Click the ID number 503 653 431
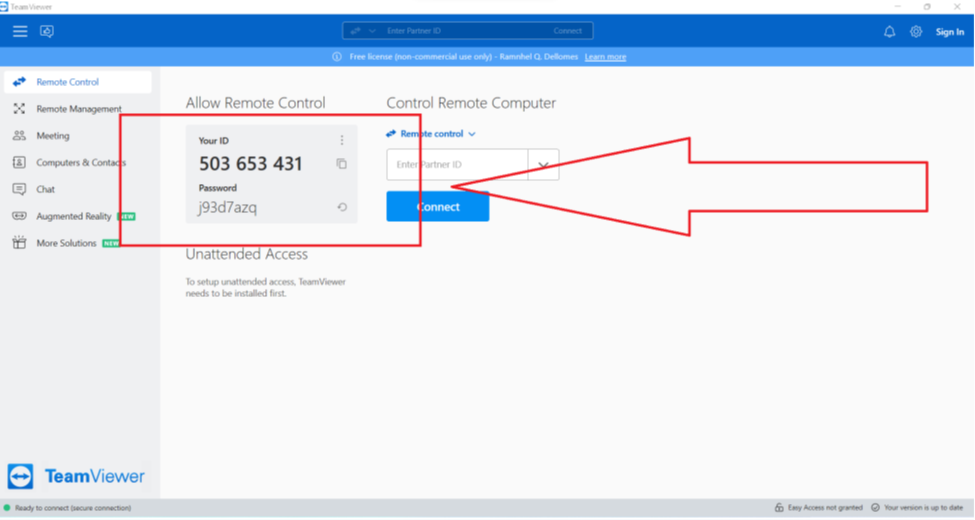This screenshot has width=975, height=520. [x=251, y=164]
